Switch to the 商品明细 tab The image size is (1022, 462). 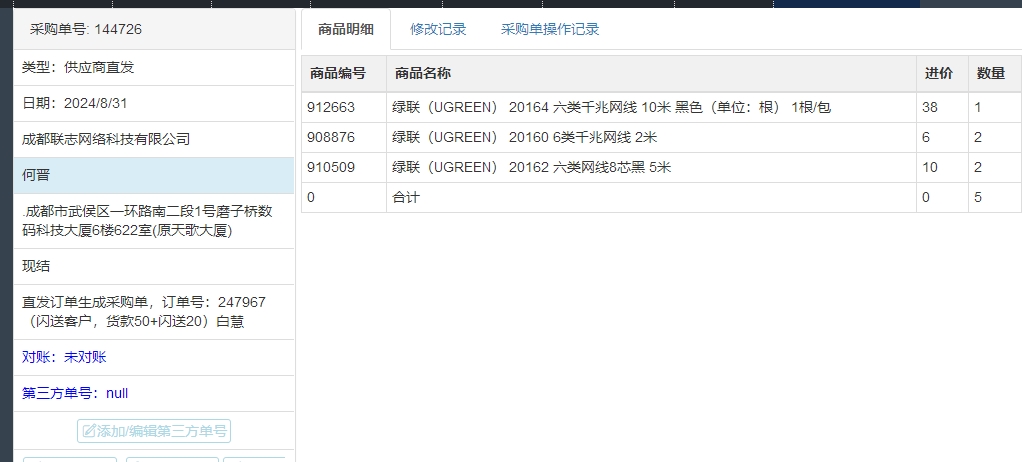[x=346, y=29]
